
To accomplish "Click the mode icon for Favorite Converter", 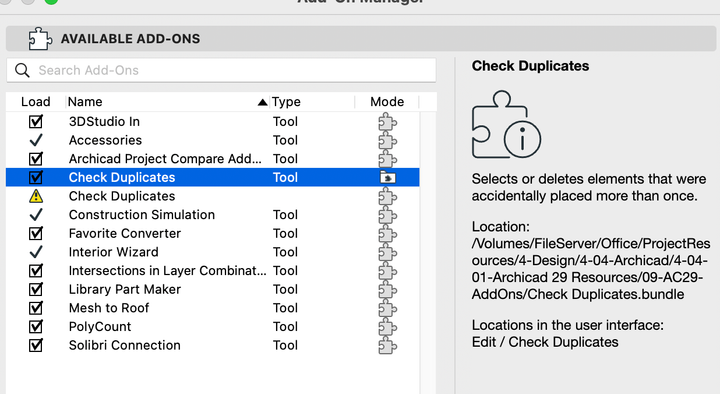I will [388, 234].
